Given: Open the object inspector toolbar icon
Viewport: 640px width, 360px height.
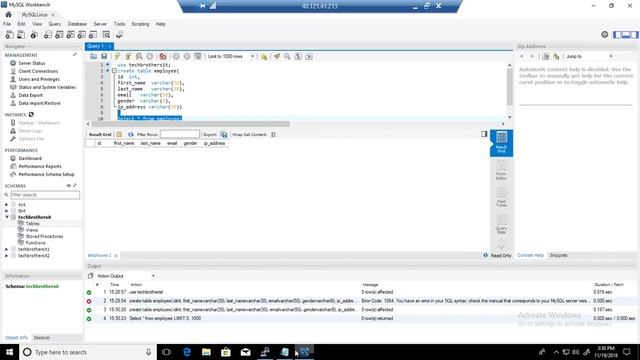Looking at the screenshot, I should pyautogui.click(x=34, y=35).
